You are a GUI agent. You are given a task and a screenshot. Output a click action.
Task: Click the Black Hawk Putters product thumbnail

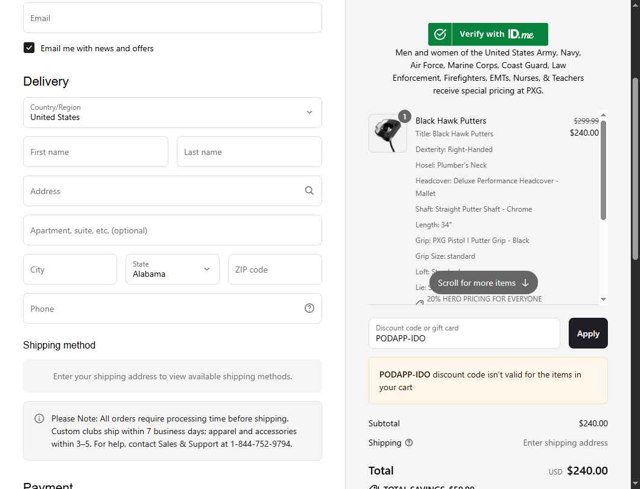click(387, 133)
